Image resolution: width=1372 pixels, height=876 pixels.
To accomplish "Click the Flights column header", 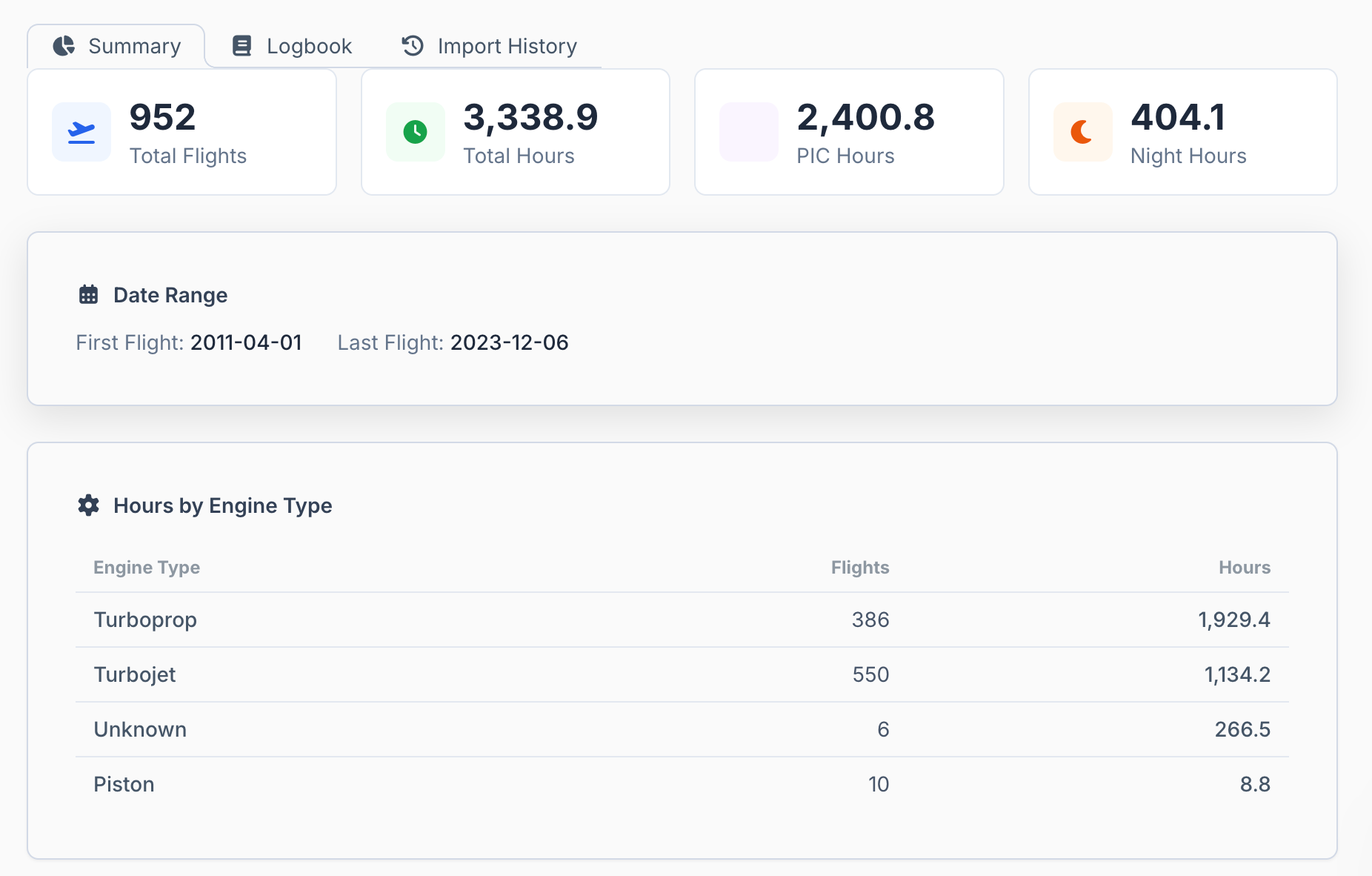I will tap(859, 568).
